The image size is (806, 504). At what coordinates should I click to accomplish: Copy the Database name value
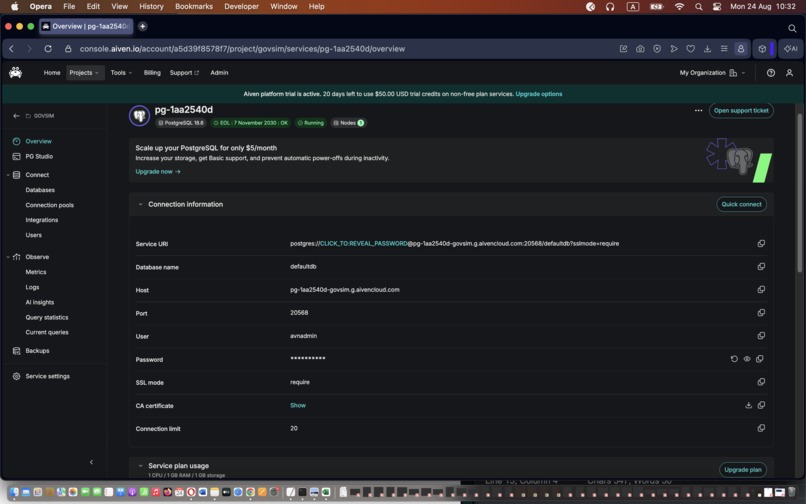point(761,266)
